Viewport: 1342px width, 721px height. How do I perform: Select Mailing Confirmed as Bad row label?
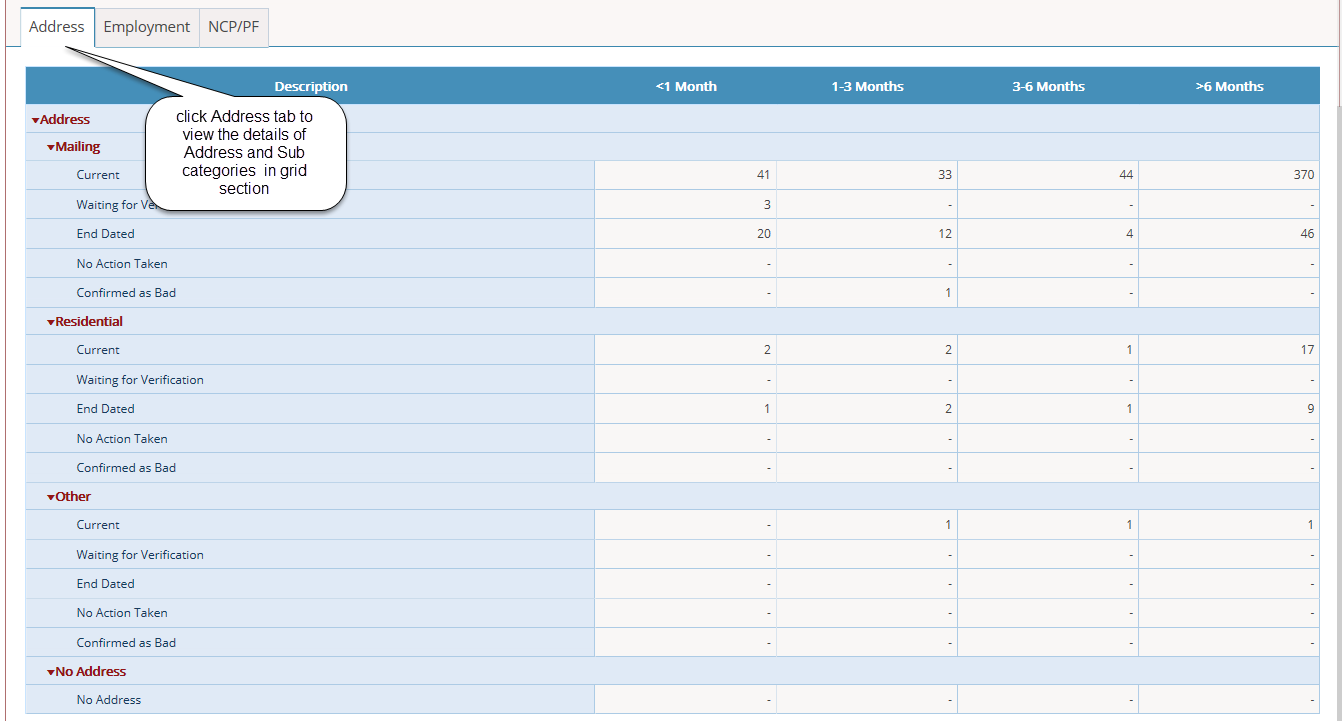click(126, 293)
